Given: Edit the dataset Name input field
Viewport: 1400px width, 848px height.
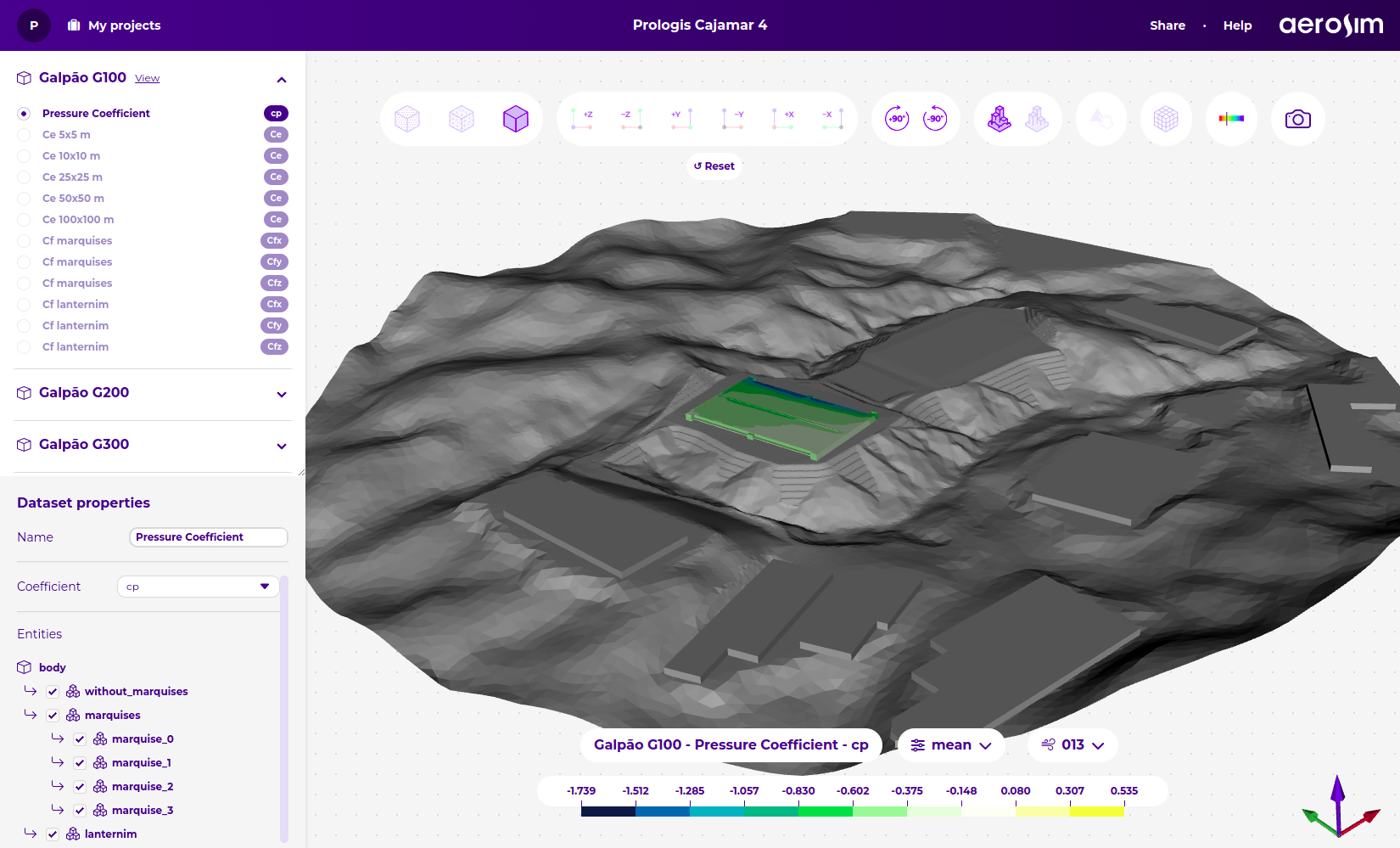Looking at the screenshot, I should [209, 537].
